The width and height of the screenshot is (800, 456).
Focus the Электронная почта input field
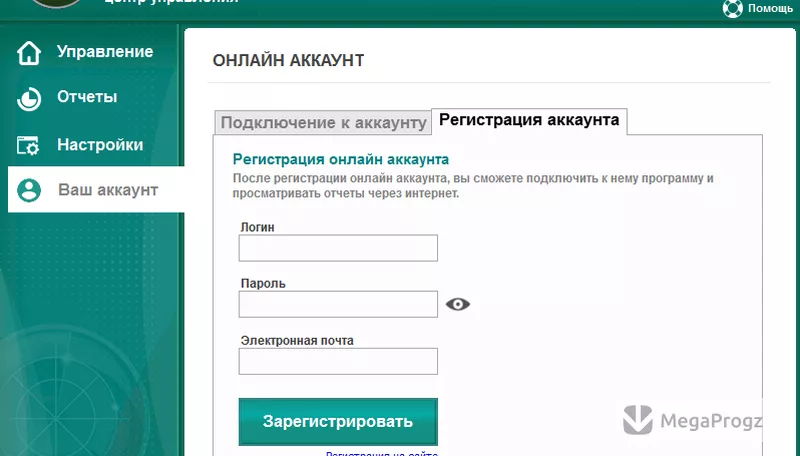click(338, 361)
